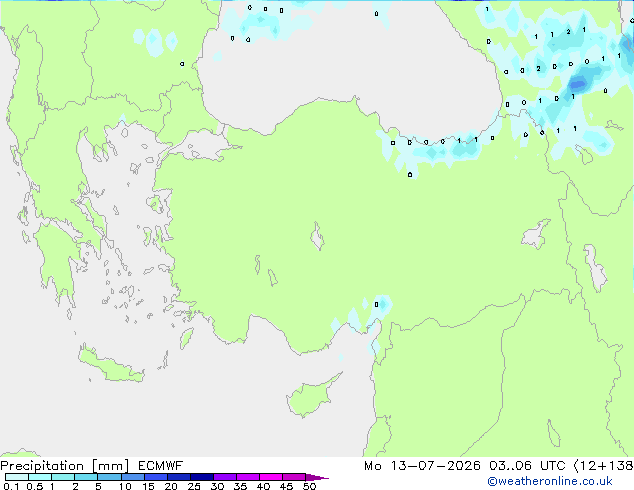Click the 45–50 mm legend color swatch
The height and width of the screenshot is (490, 634).
(x=294, y=477)
